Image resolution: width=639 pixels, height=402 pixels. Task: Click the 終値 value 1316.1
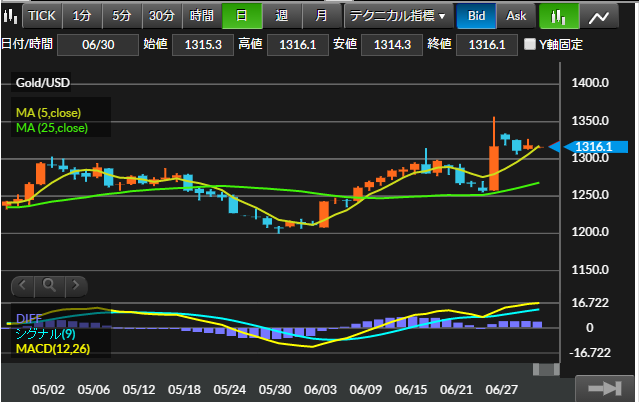pyautogui.click(x=487, y=44)
